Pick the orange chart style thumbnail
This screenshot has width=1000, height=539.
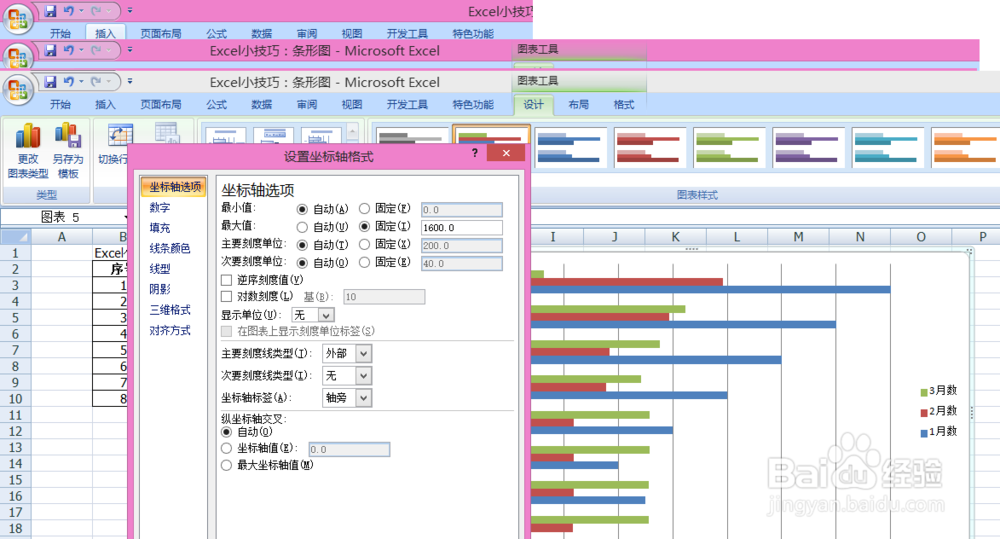[x=965, y=147]
